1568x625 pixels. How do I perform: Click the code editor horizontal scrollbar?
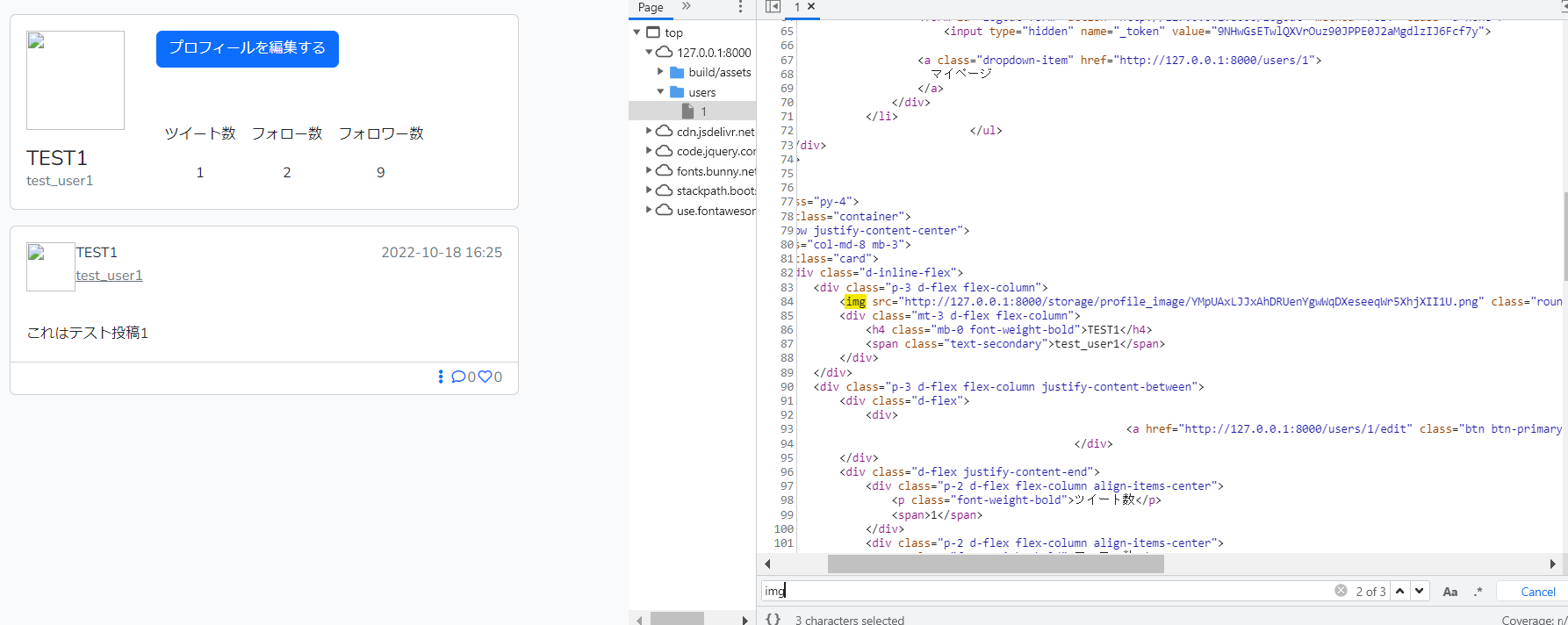tap(996, 564)
